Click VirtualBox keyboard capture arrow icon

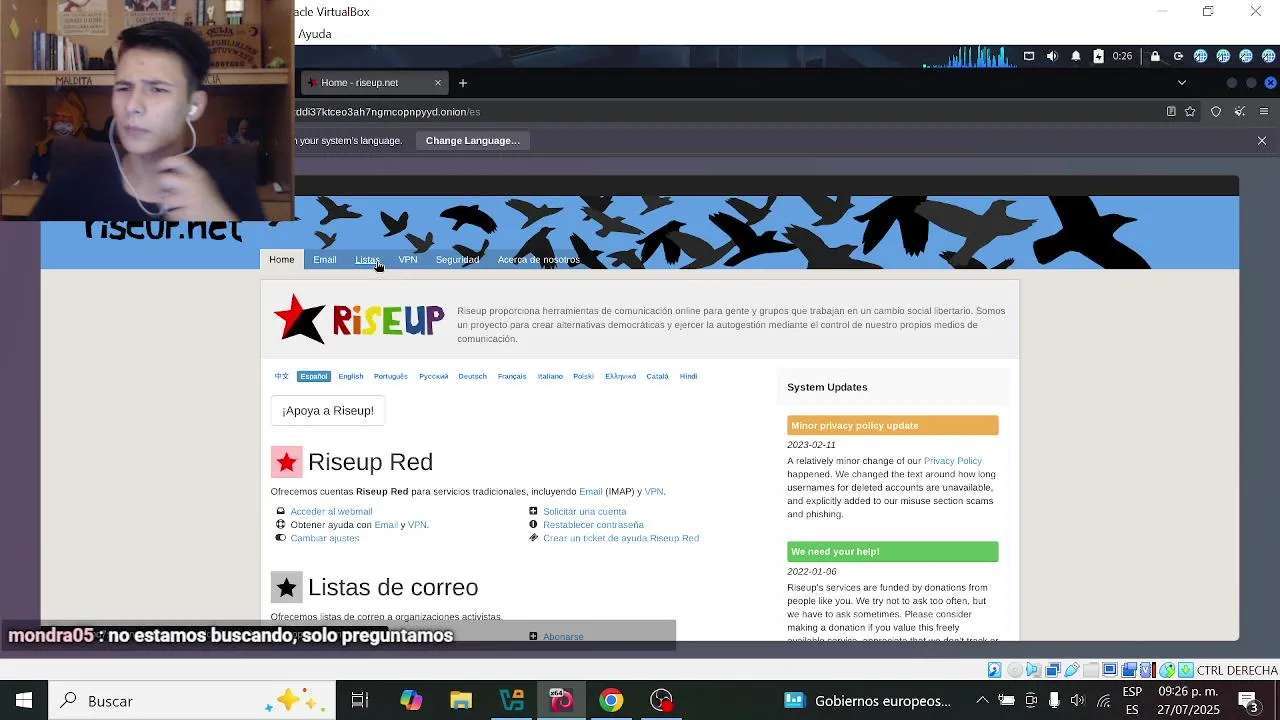(1186, 670)
